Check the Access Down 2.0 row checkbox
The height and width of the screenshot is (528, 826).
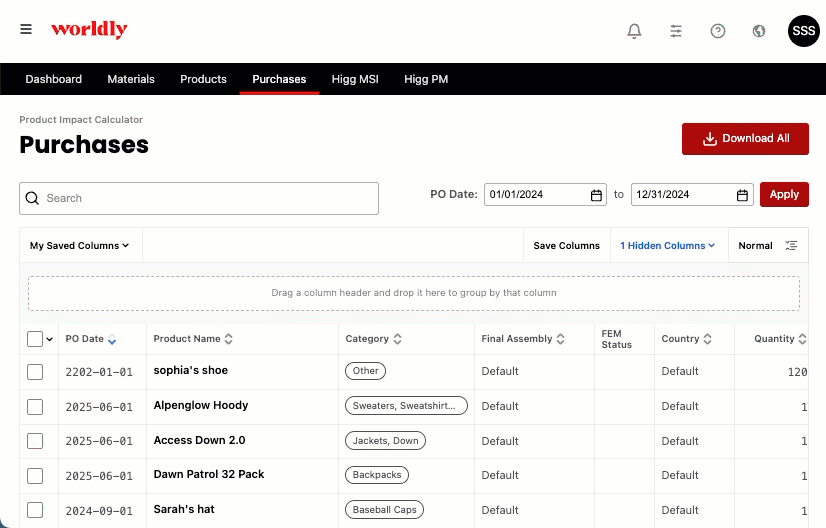35,441
